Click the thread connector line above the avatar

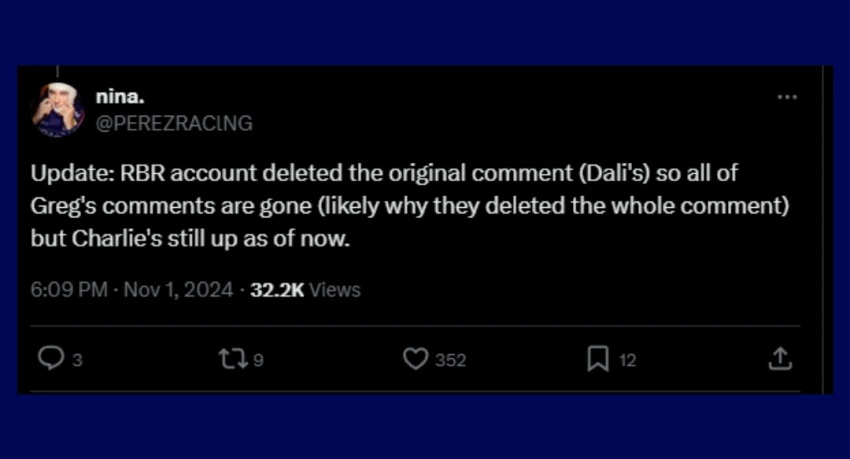pyautogui.click(x=58, y=72)
